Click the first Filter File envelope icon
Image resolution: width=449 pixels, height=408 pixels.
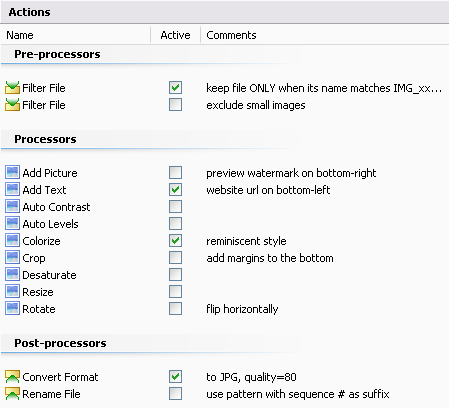pyautogui.click(x=12, y=88)
